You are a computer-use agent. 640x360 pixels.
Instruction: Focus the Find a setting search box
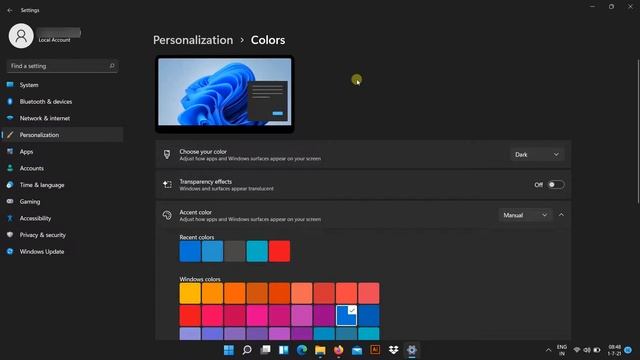coord(62,66)
